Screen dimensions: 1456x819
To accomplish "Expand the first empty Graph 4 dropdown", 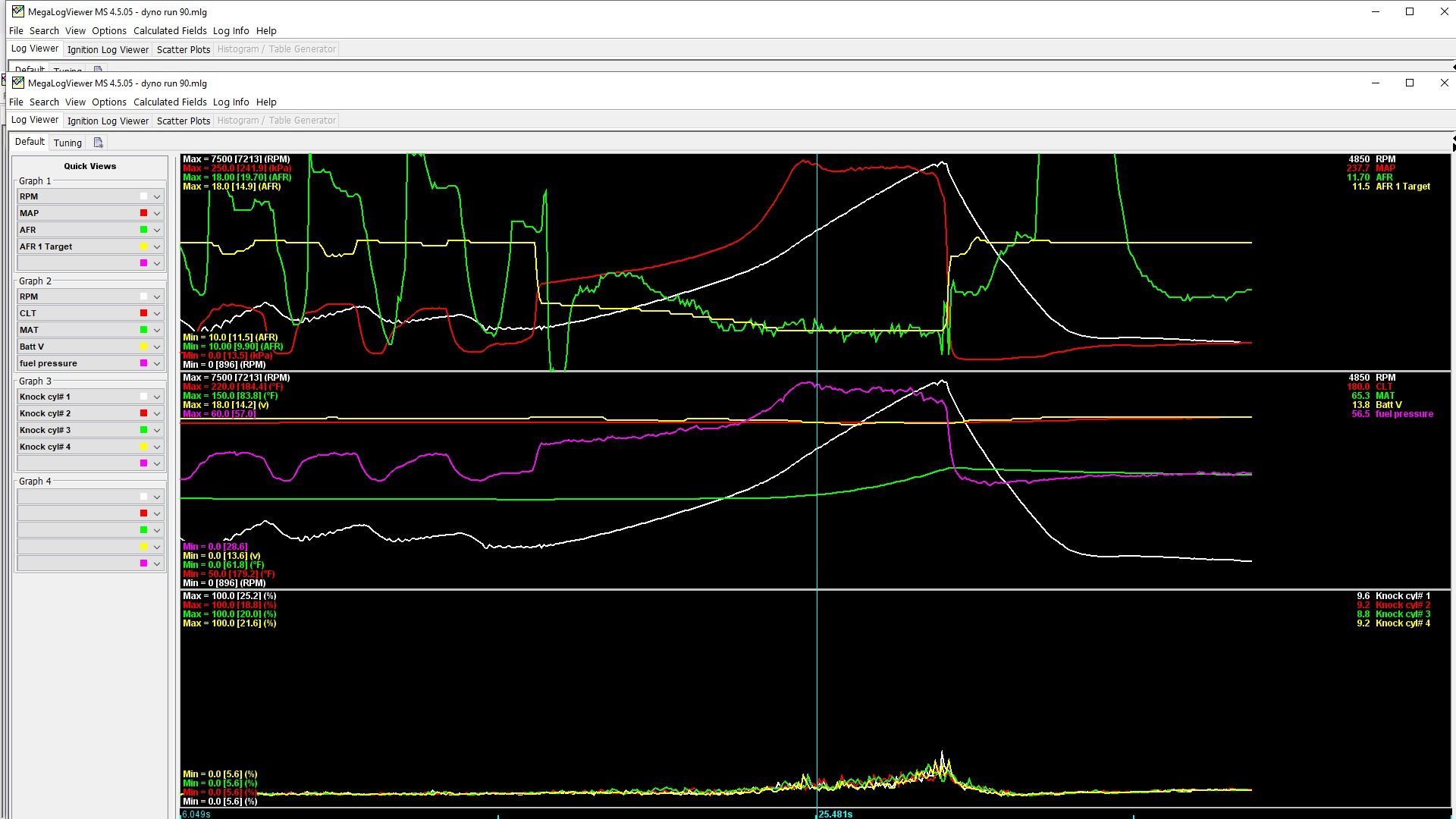I will pos(157,497).
